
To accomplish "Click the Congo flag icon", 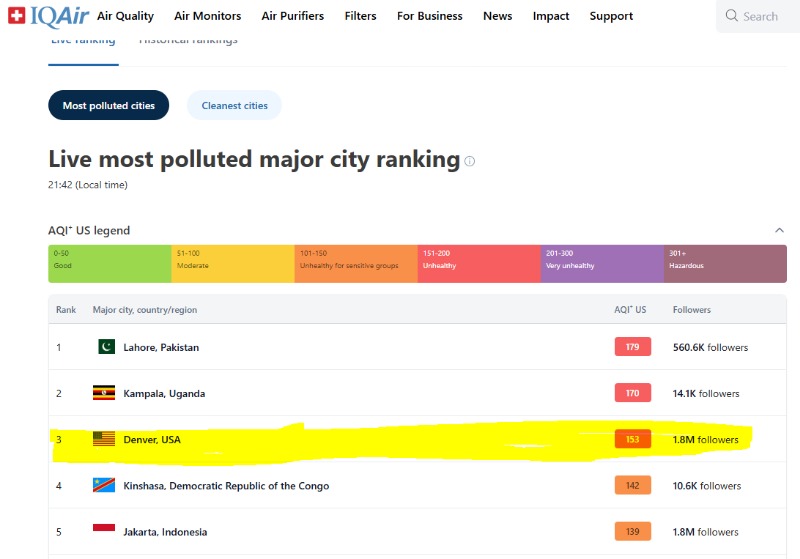I will (x=104, y=485).
